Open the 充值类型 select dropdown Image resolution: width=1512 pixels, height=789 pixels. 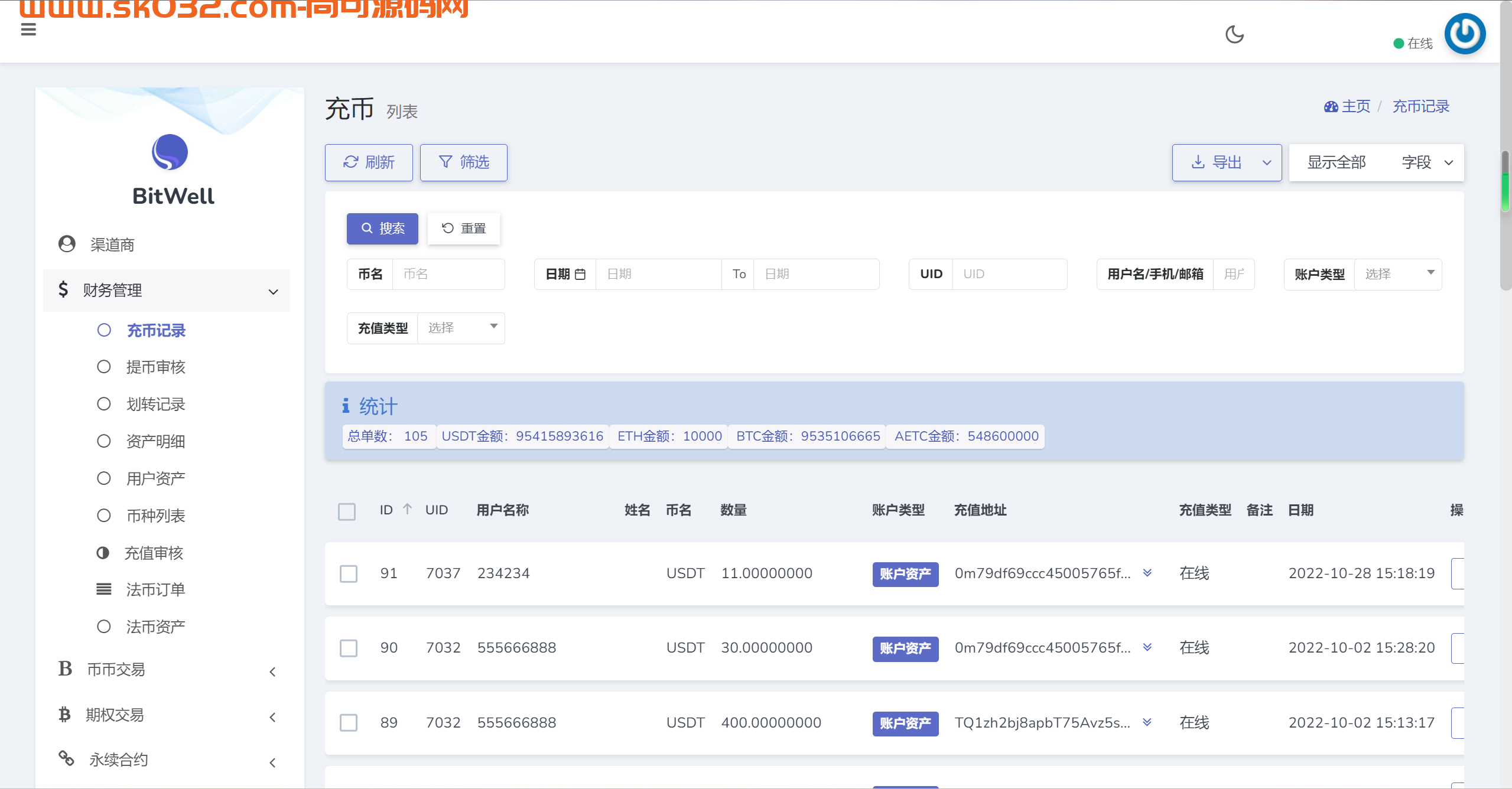click(x=461, y=328)
